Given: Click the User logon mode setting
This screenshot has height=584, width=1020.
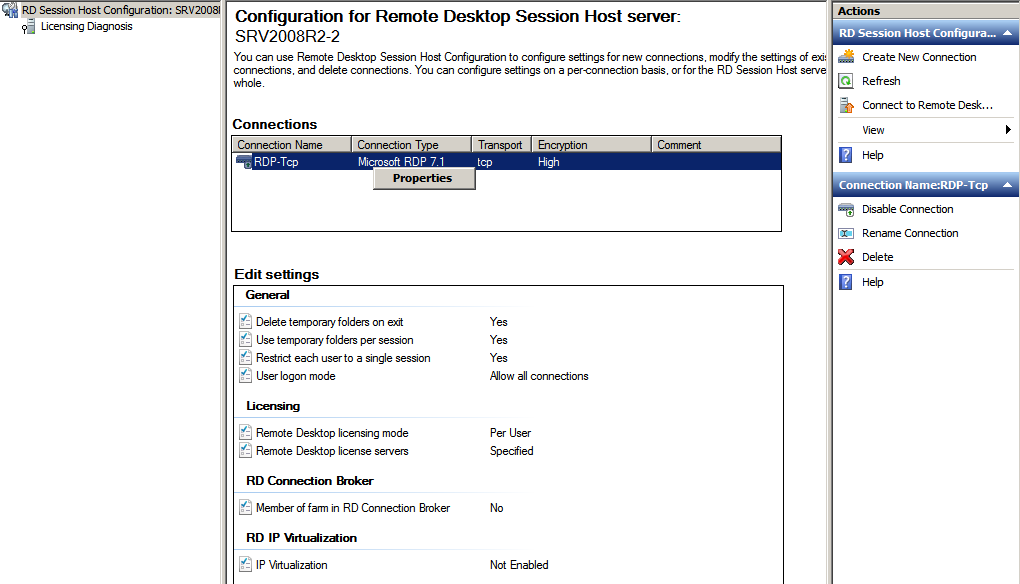Looking at the screenshot, I should [295, 376].
